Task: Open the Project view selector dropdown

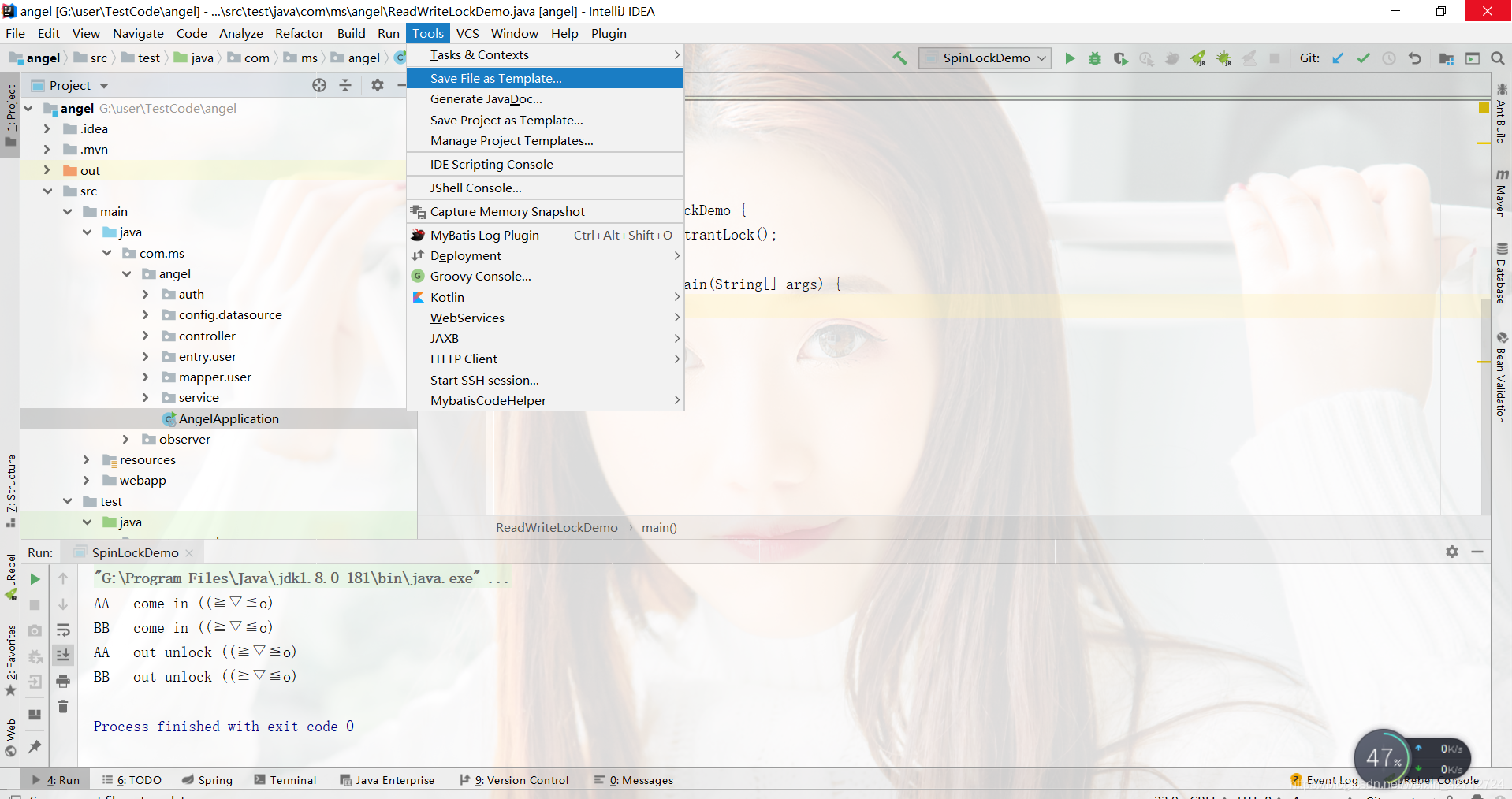Action: [x=104, y=86]
